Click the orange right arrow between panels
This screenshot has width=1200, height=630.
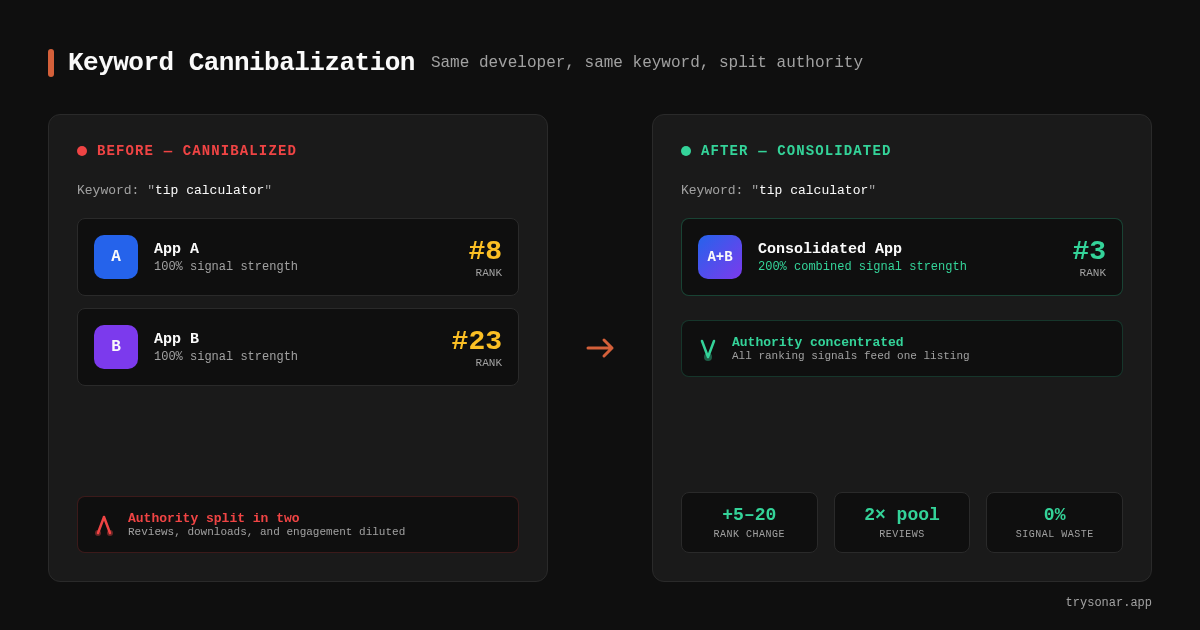pyautogui.click(x=600, y=348)
